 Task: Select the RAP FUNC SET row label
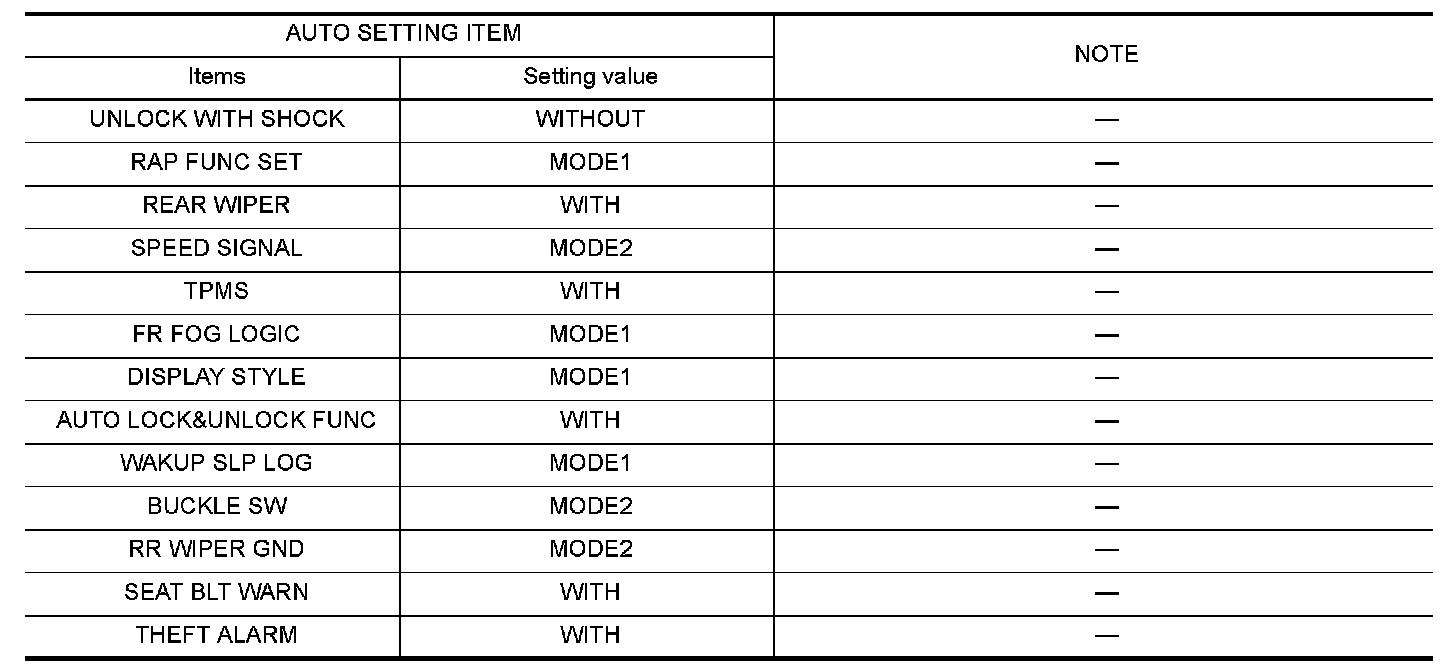[x=216, y=162]
